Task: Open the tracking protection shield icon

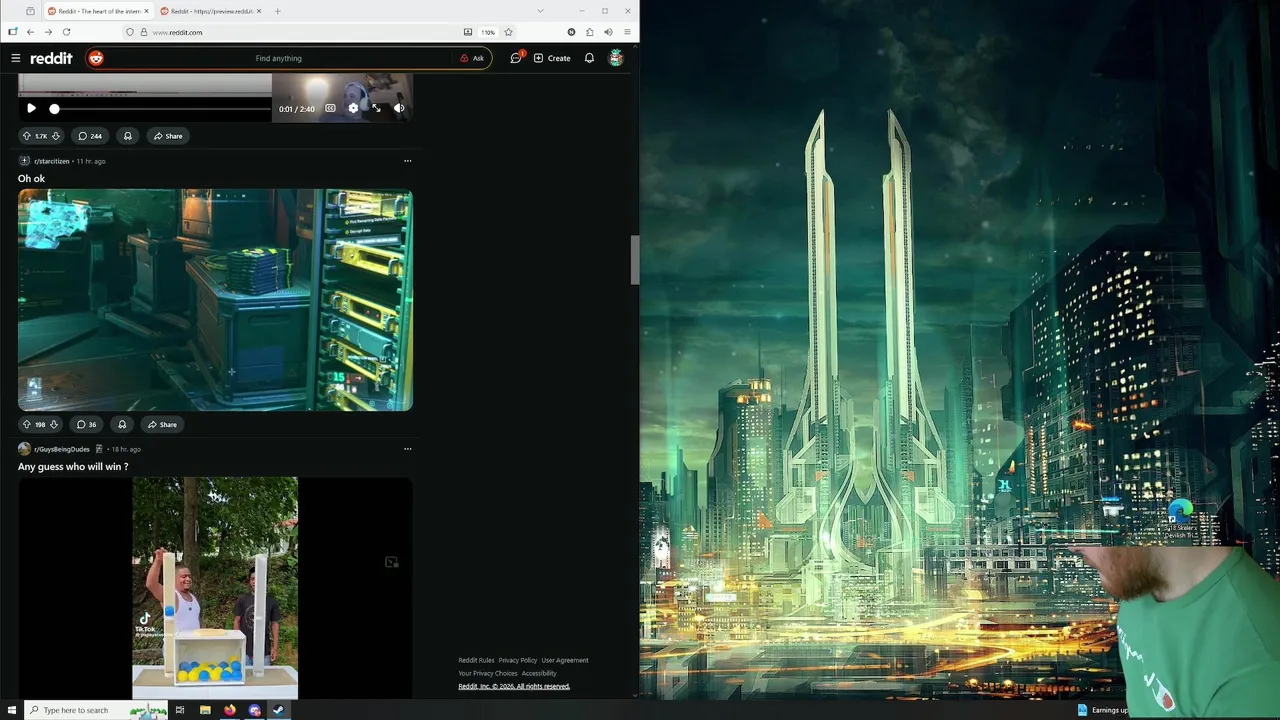Action: point(130,32)
